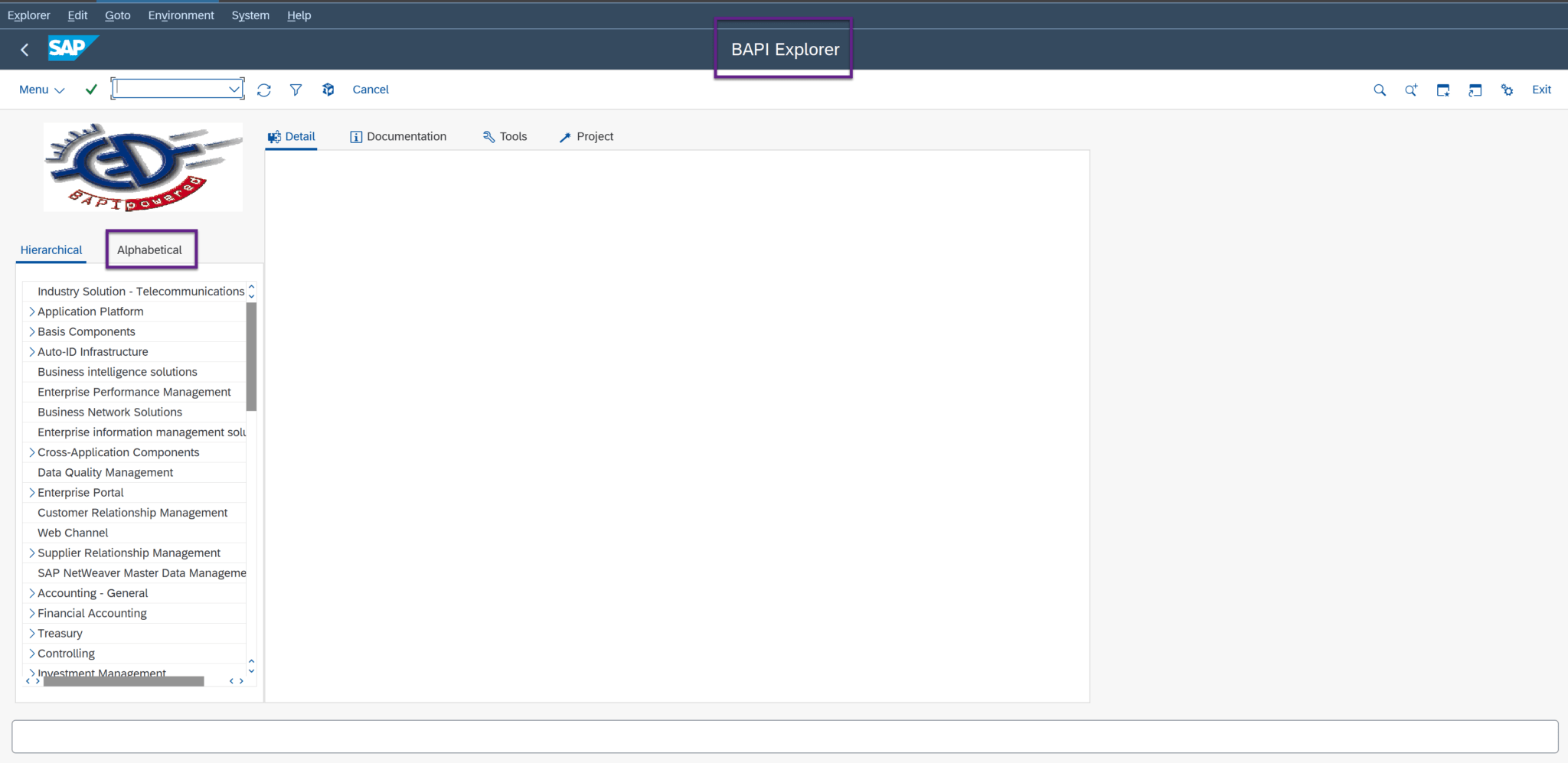Screen dimensions: 1568x763
Task: Click the back arrow next to SAP logo
Action: click(24, 49)
